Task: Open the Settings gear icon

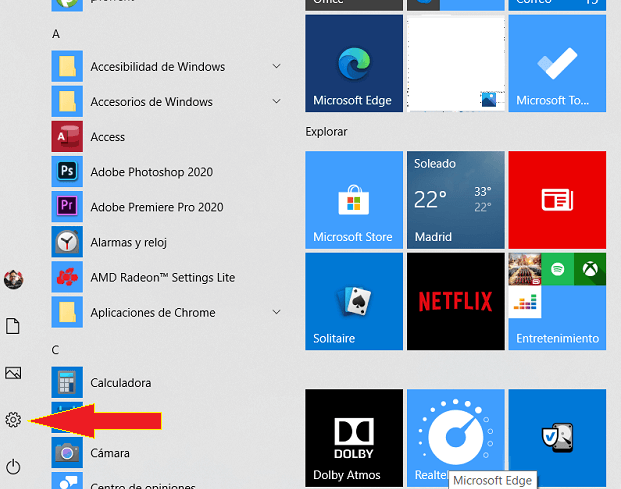Action: click(x=13, y=419)
